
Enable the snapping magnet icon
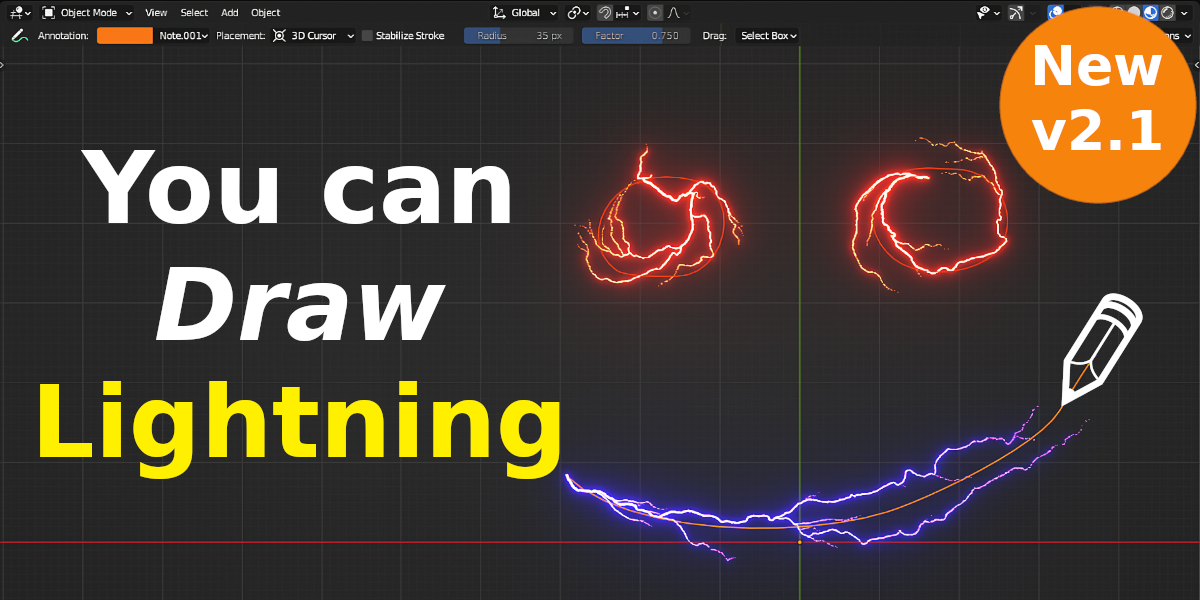[x=605, y=12]
